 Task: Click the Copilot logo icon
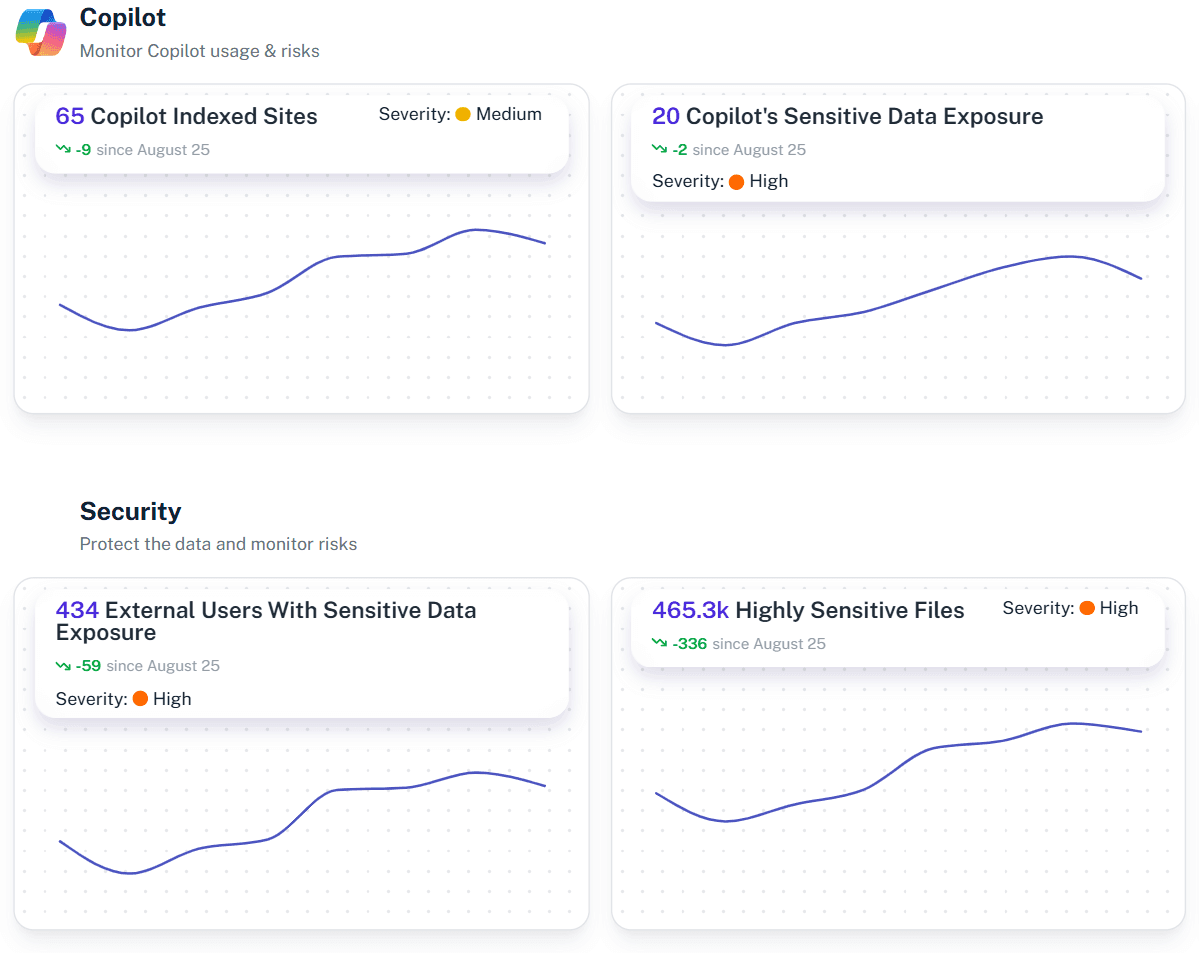(x=40, y=33)
